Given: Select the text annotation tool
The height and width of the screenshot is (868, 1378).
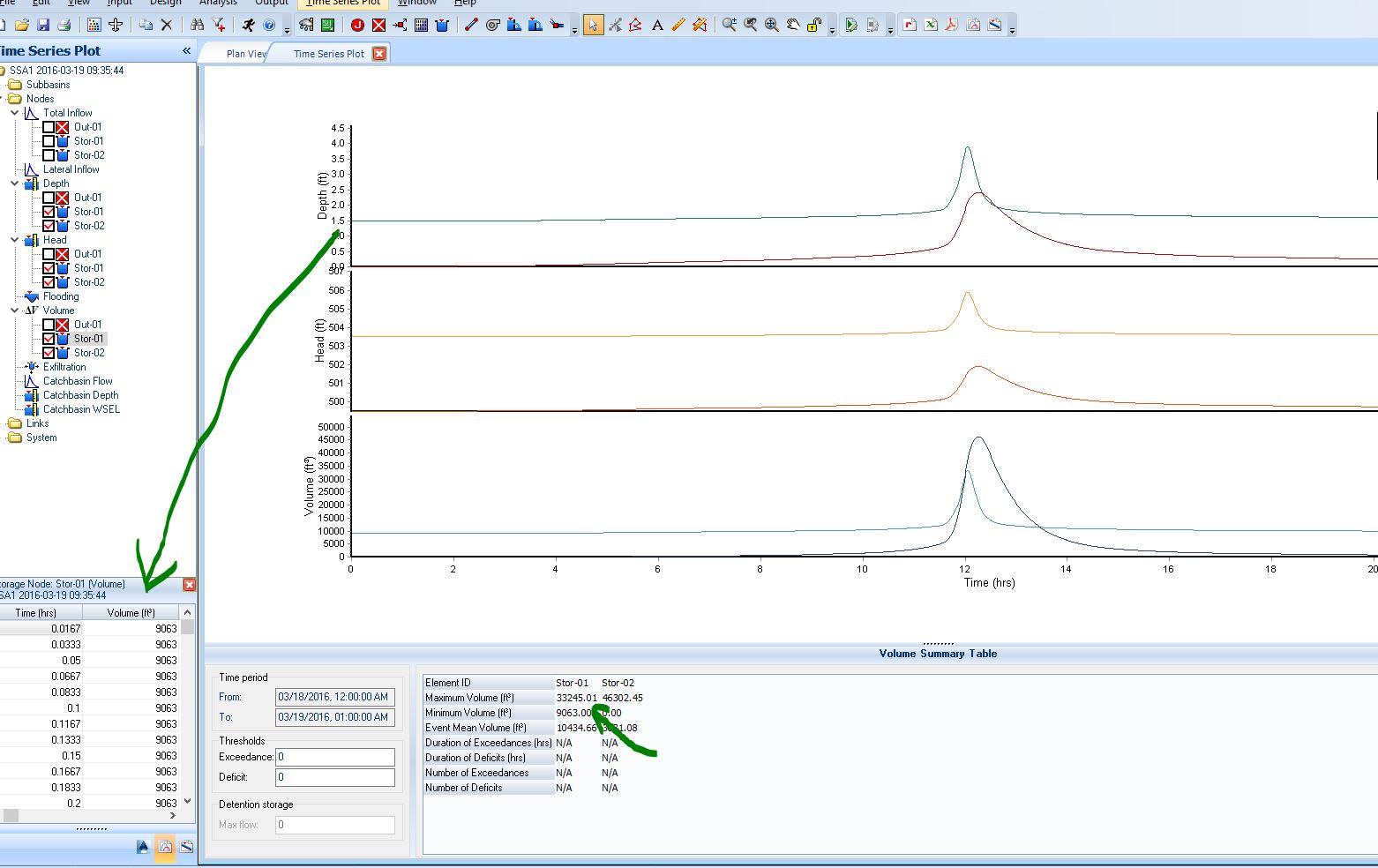Looking at the screenshot, I should point(657,26).
